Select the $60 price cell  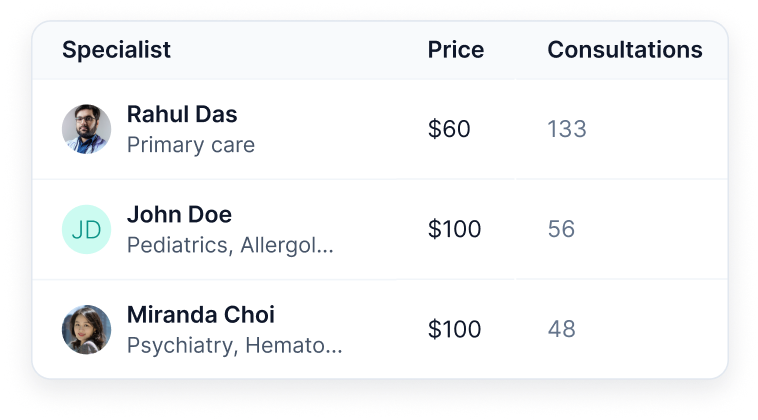[x=449, y=129]
